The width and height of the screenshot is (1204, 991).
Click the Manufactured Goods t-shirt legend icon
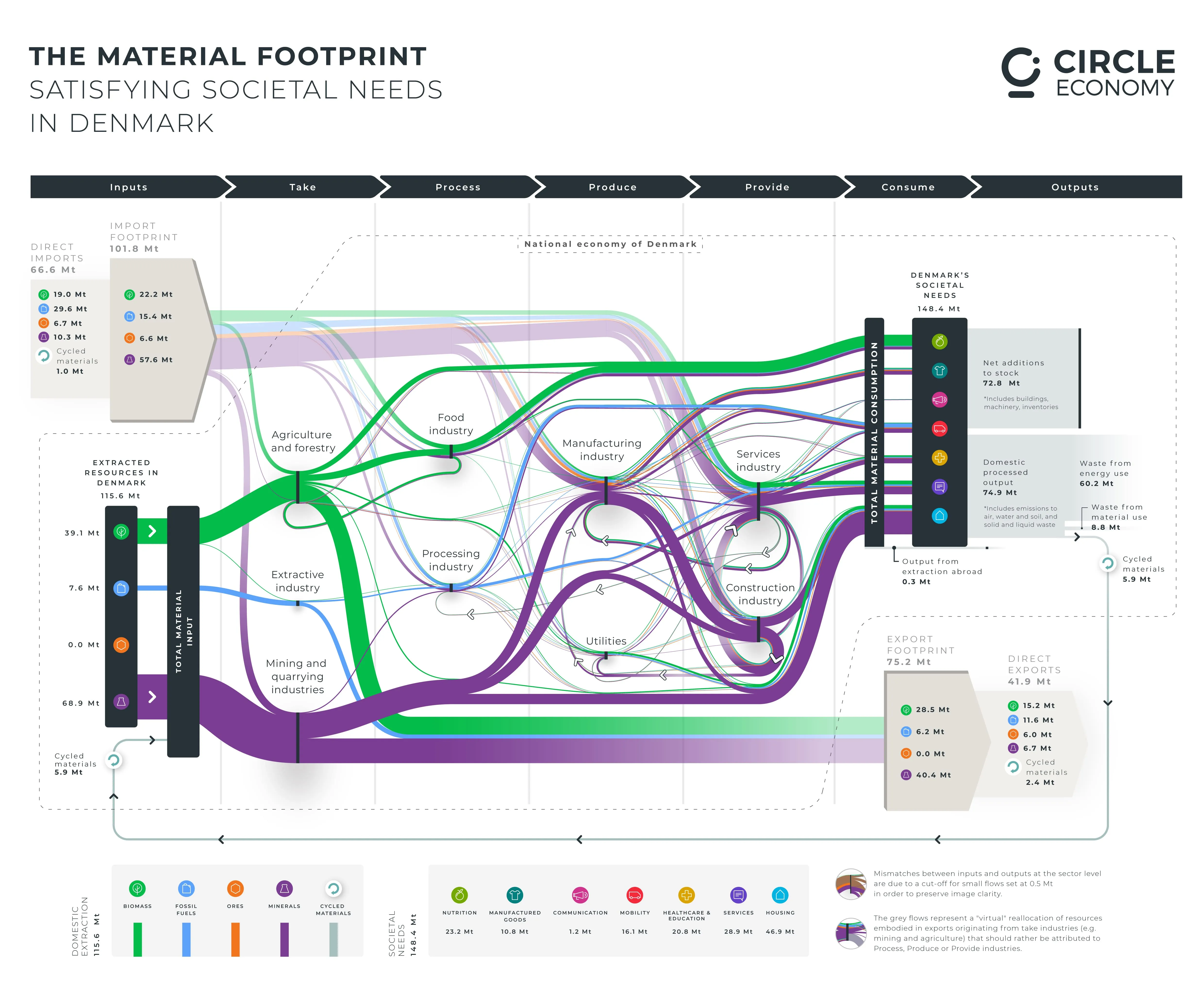point(515,895)
